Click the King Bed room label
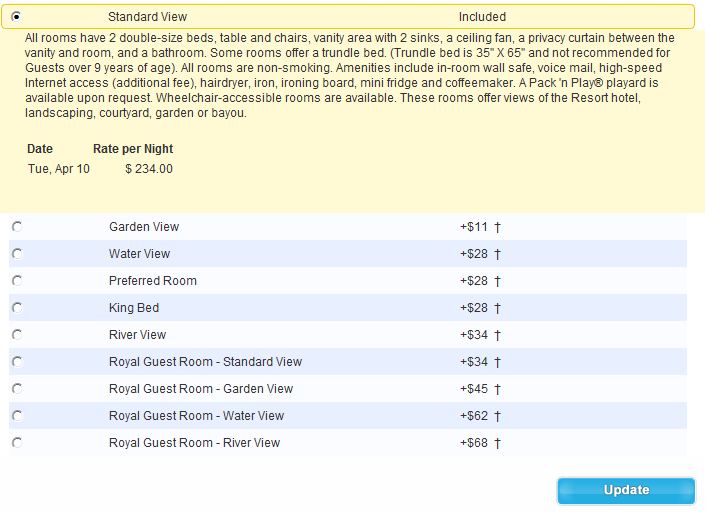The height and width of the screenshot is (513, 705). coord(134,308)
